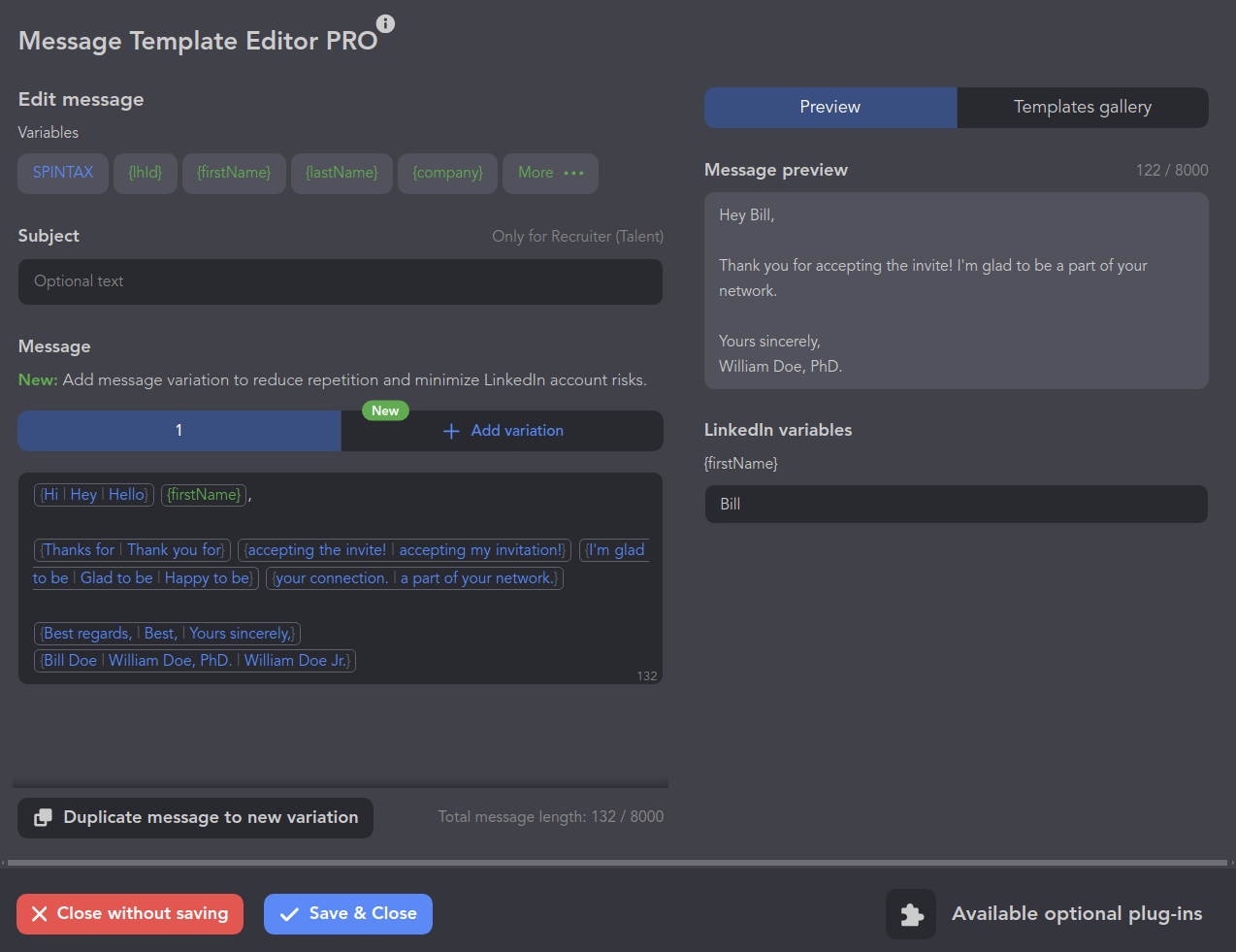Viewport: 1236px width, 952px height.
Task: Insert the {lastName} variable chip
Action: (x=342, y=173)
